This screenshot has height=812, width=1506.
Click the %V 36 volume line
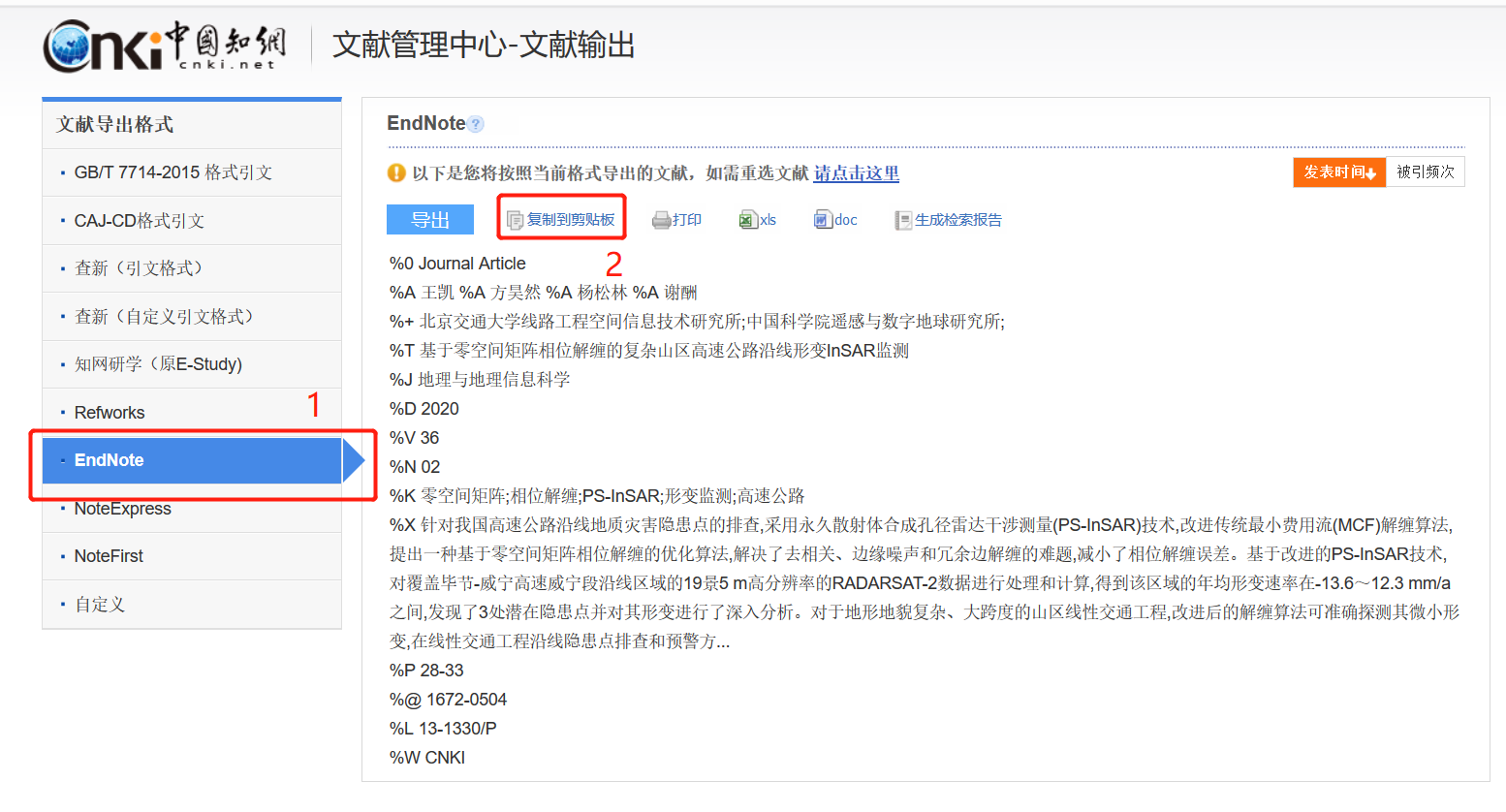coord(415,438)
